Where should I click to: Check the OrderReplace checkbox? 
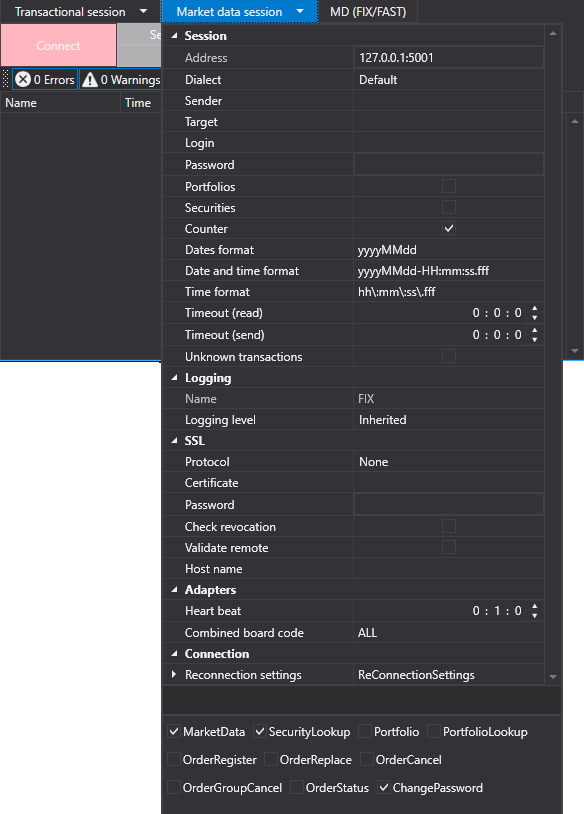pos(271,759)
